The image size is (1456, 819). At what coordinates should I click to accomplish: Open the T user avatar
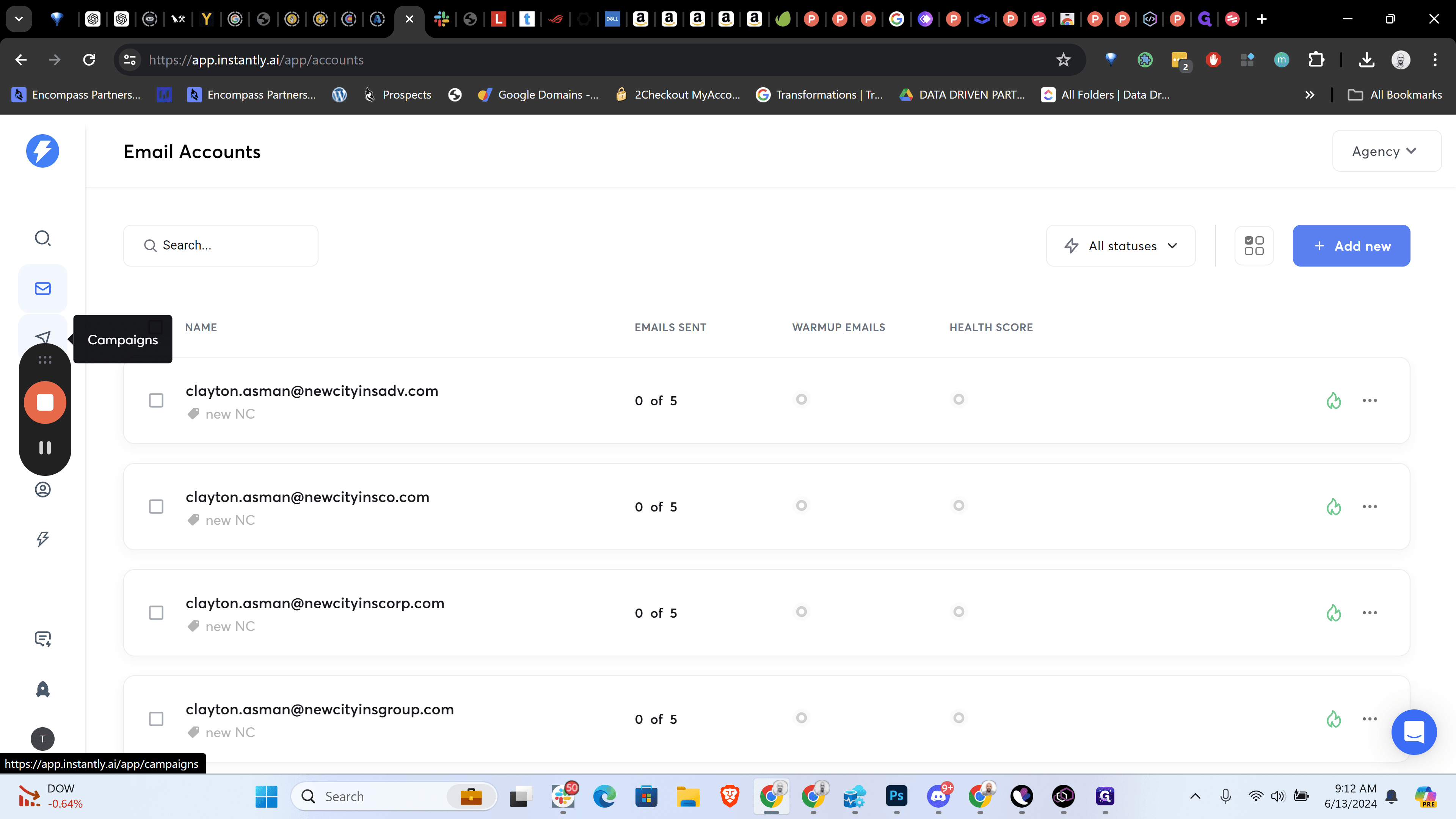tap(42, 739)
